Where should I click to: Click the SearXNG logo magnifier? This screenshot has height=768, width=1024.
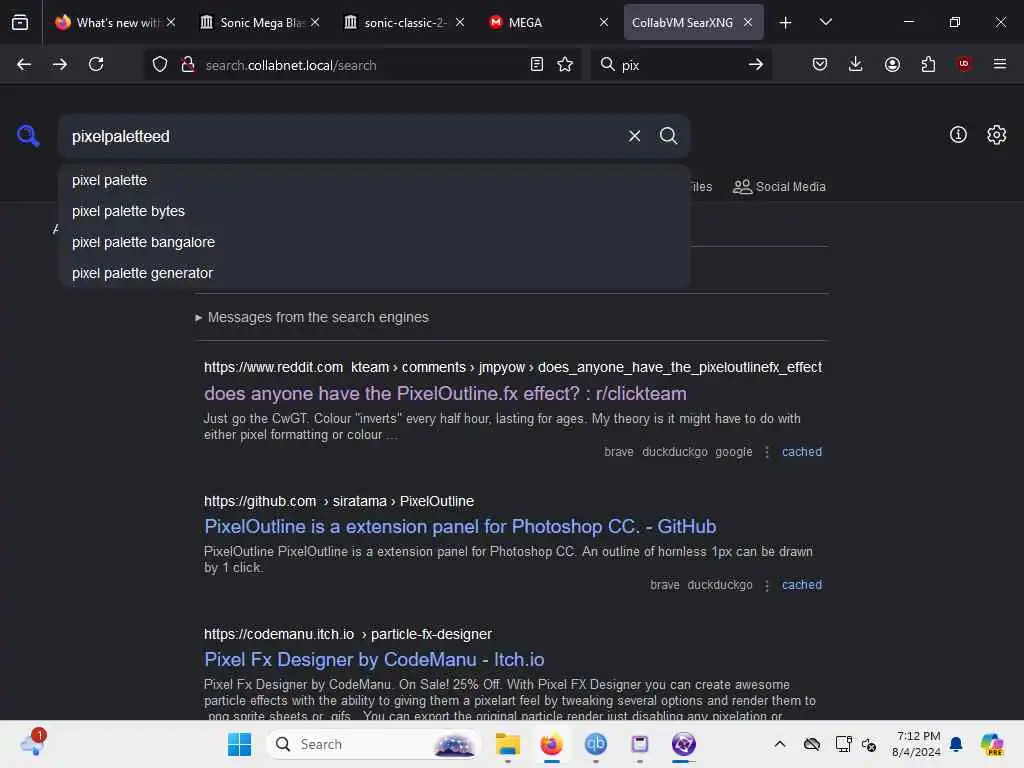(x=28, y=136)
